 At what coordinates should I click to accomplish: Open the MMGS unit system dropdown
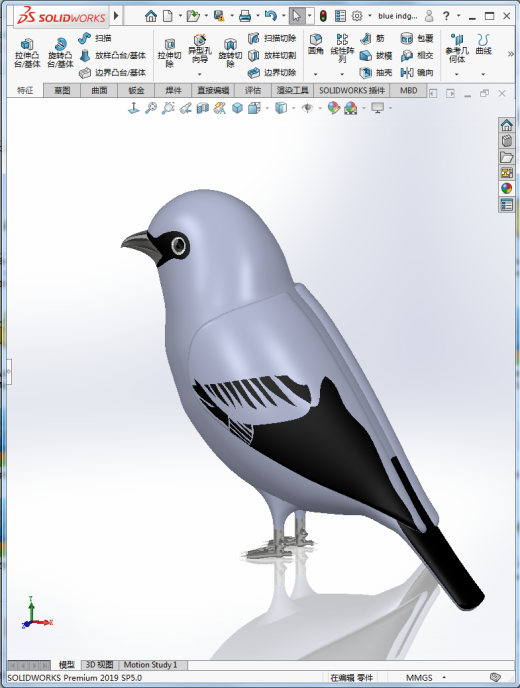[444, 677]
